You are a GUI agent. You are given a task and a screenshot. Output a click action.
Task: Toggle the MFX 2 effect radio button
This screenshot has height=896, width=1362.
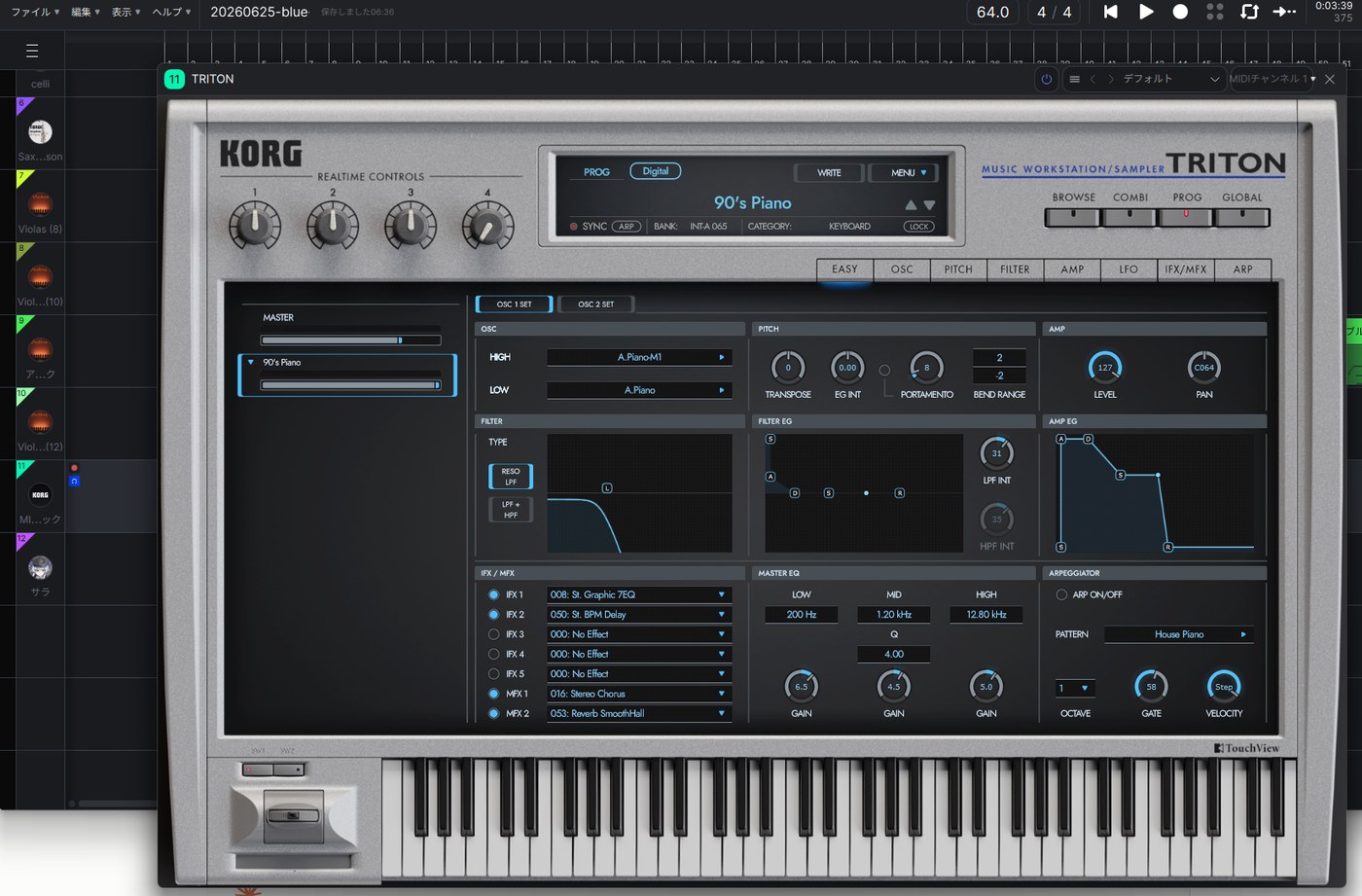(x=494, y=713)
